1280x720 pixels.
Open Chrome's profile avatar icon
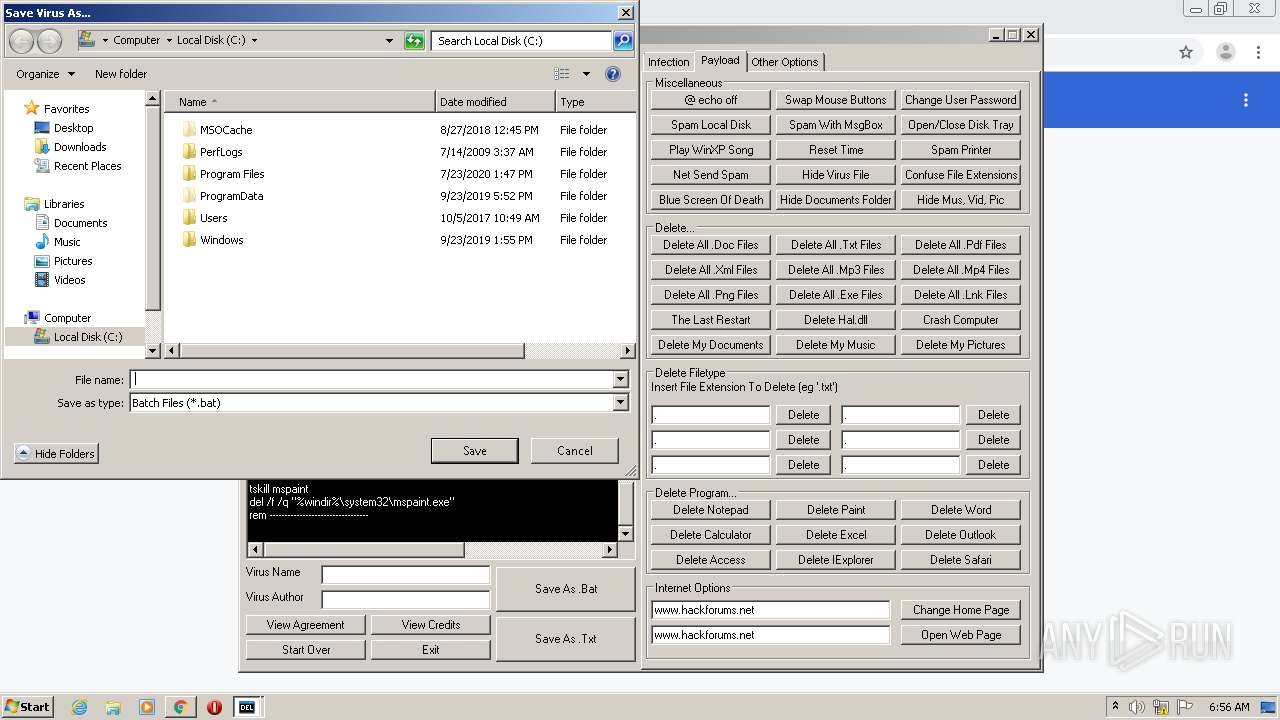pos(1225,52)
